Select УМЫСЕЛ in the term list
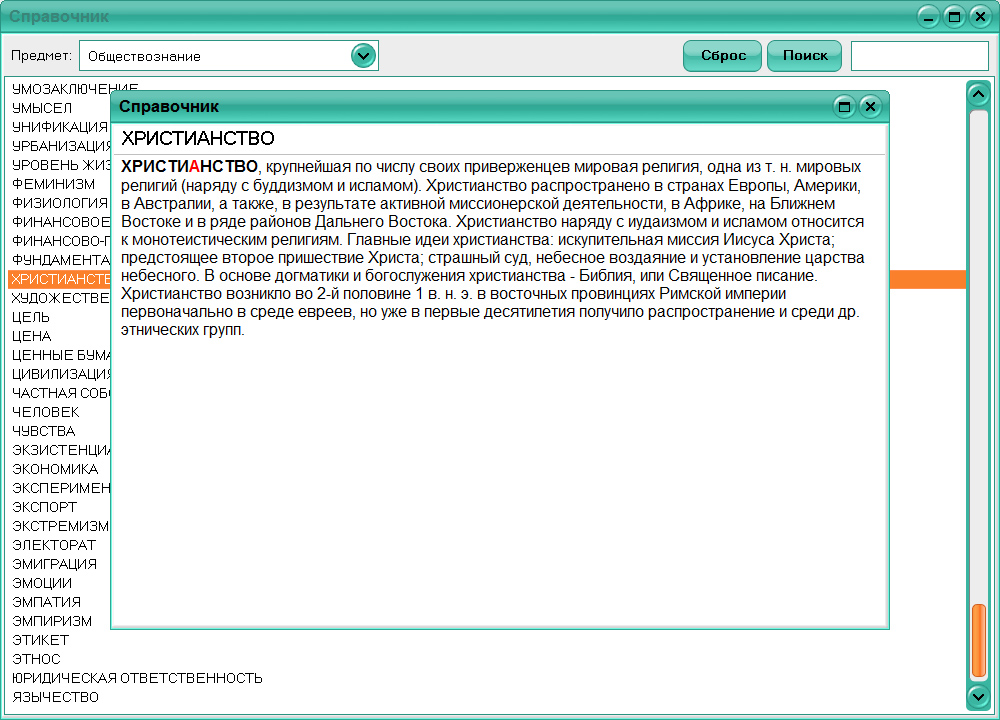The width and height of the screenshot is (1000, 720). pyautogui.click(x=42, y=108)
